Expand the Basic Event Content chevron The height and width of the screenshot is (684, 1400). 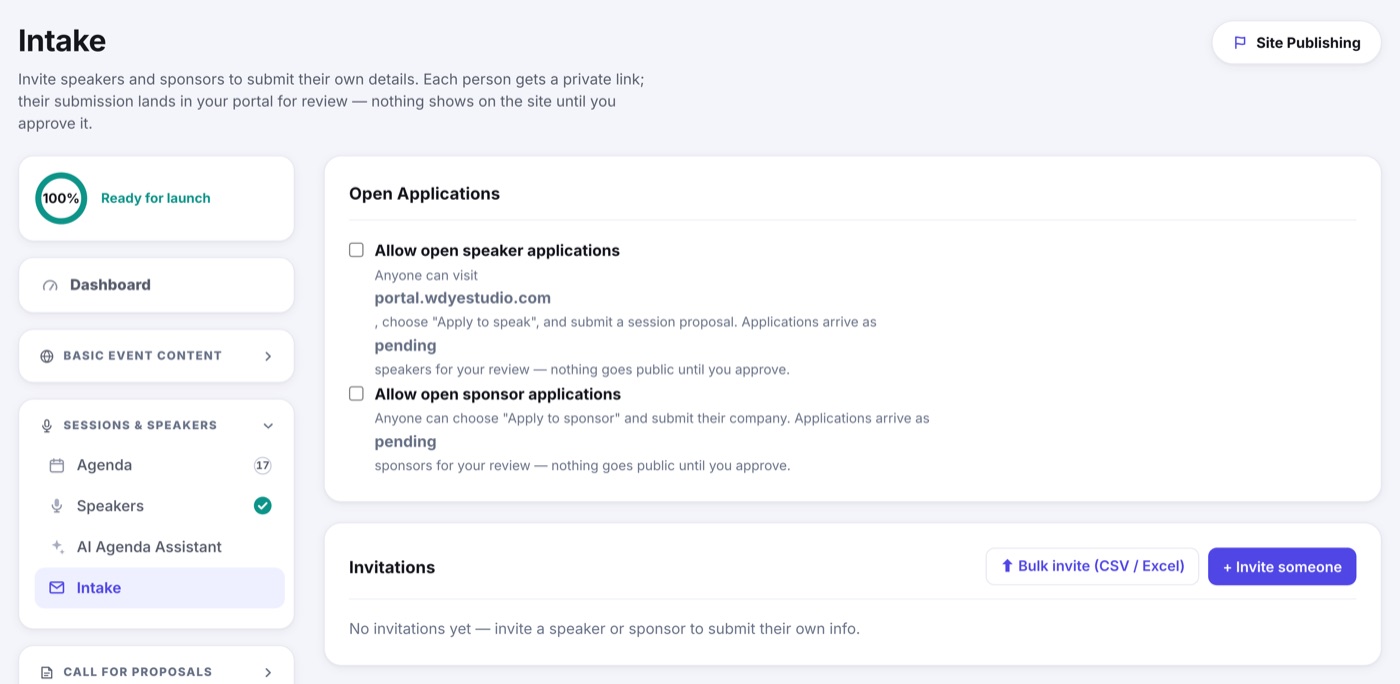point(268,356)
